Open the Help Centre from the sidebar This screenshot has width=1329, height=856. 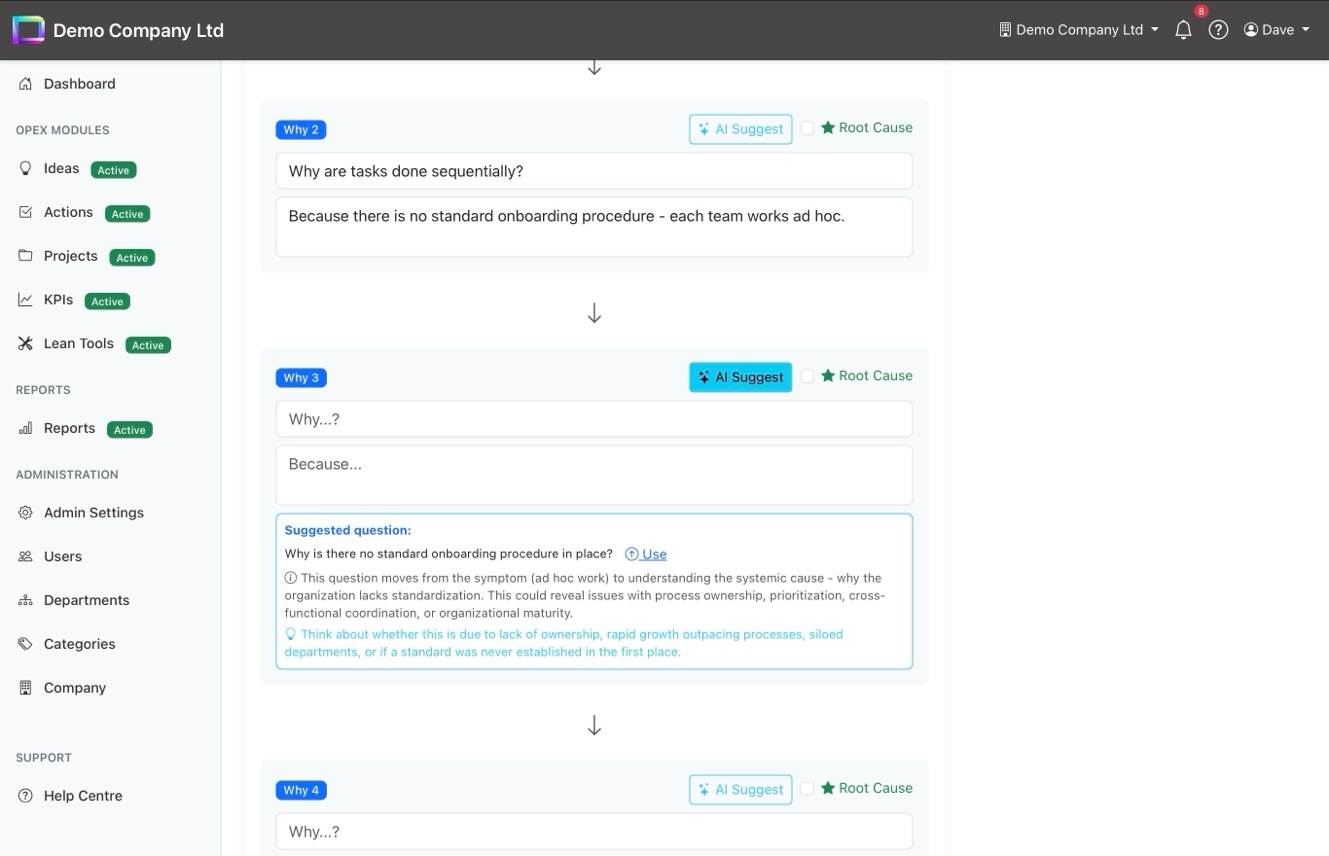tap(80, 795)
